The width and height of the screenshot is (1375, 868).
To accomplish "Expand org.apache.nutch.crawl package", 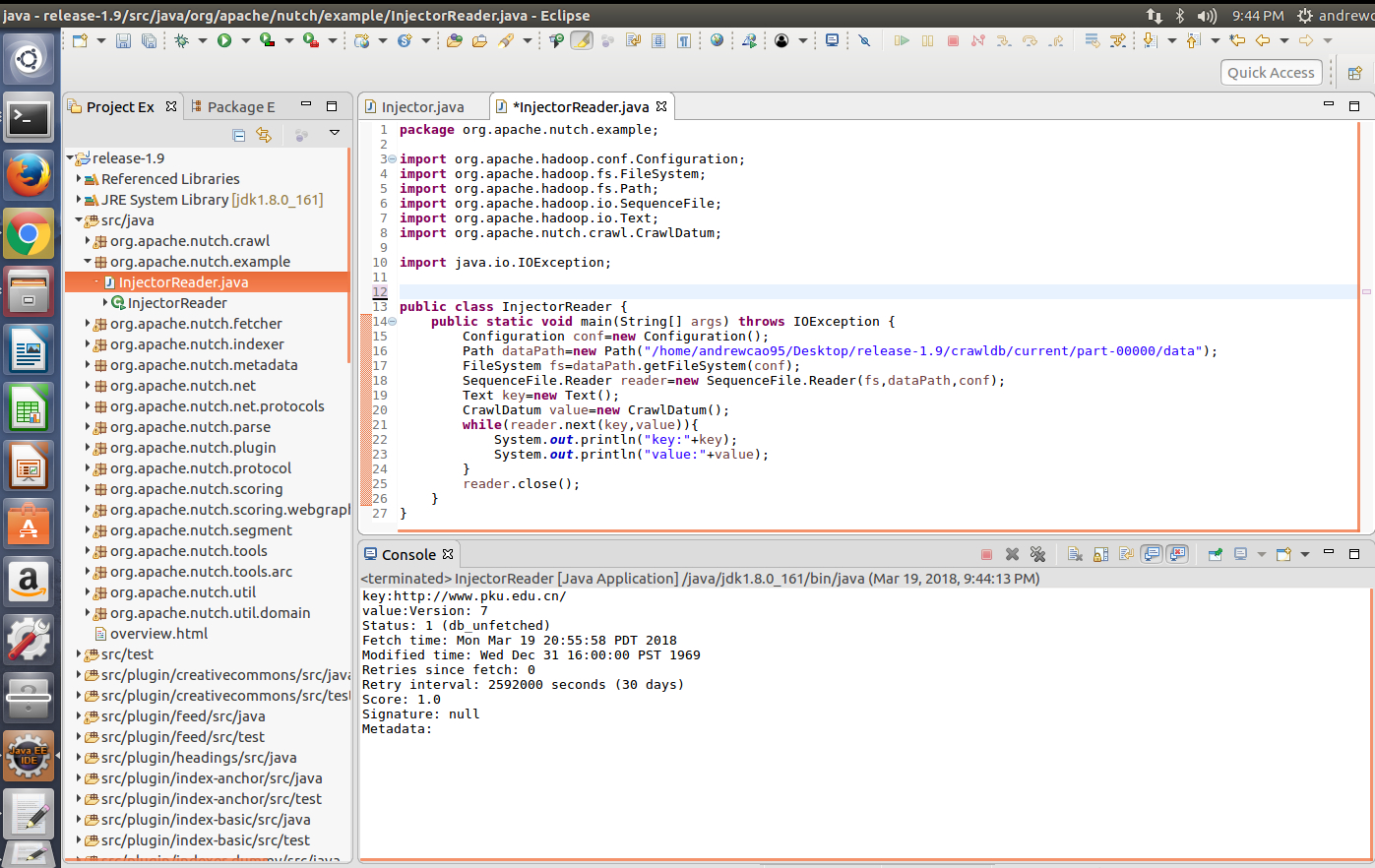I will (88, 241).
